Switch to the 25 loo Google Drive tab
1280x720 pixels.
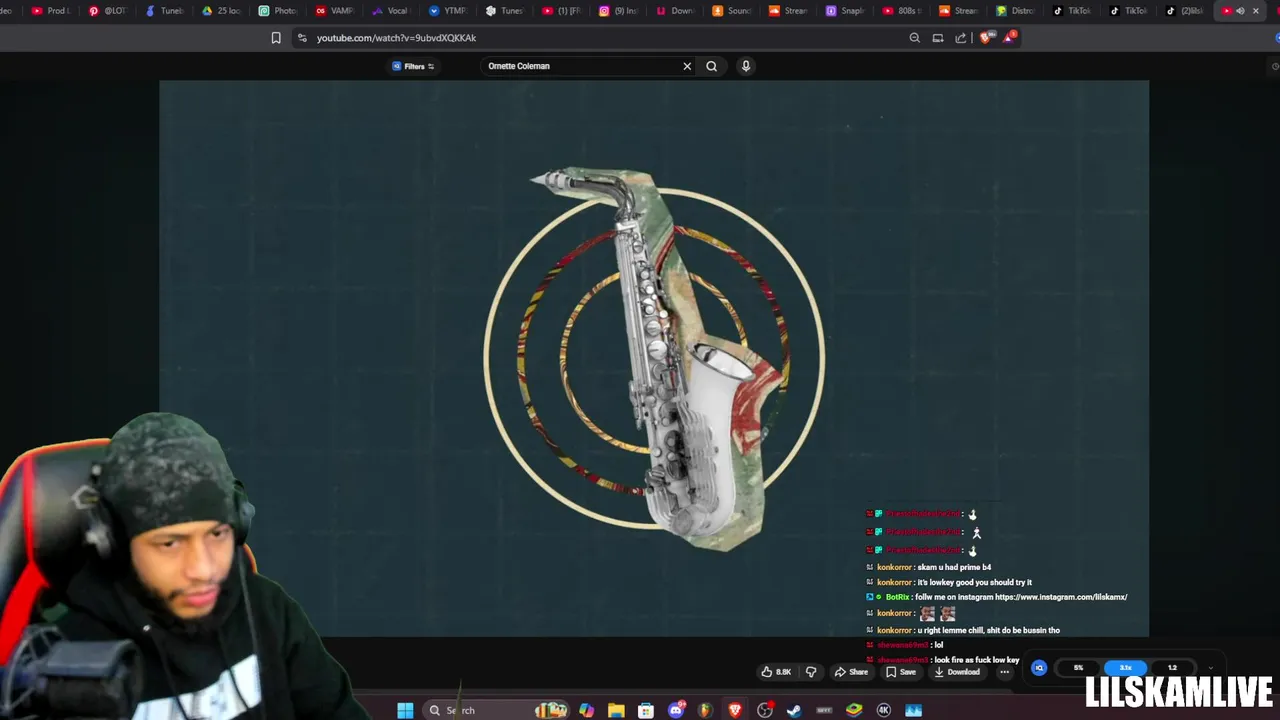click(x=221, y=11)
